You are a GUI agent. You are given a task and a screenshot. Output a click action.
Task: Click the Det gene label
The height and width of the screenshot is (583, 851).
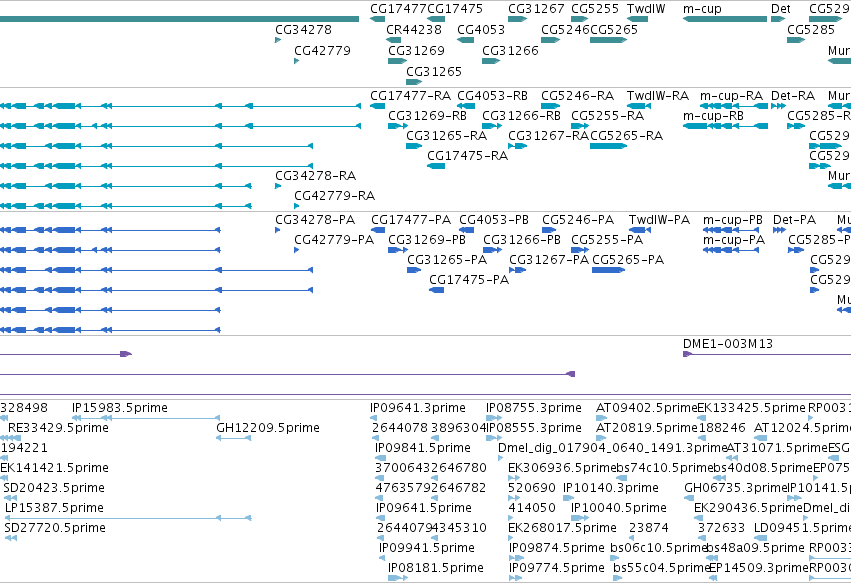(780, 9)
